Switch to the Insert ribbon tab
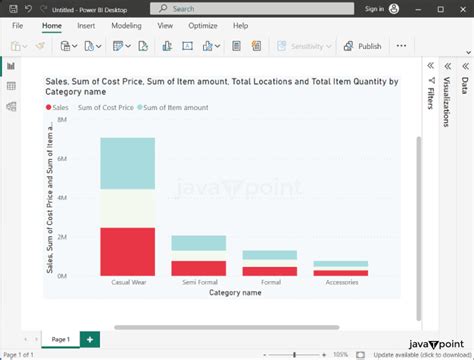Screen dimensions: 474x360 (86, 26)
